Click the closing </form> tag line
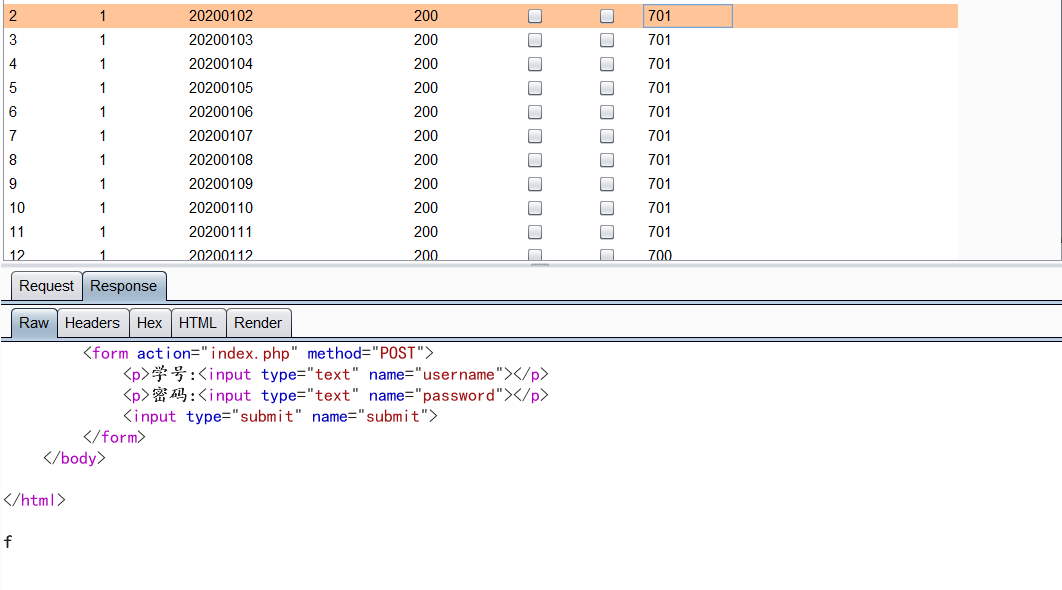Image resolution: width=1062 pixels, height=590 pixels. click(x=114, y=438)
